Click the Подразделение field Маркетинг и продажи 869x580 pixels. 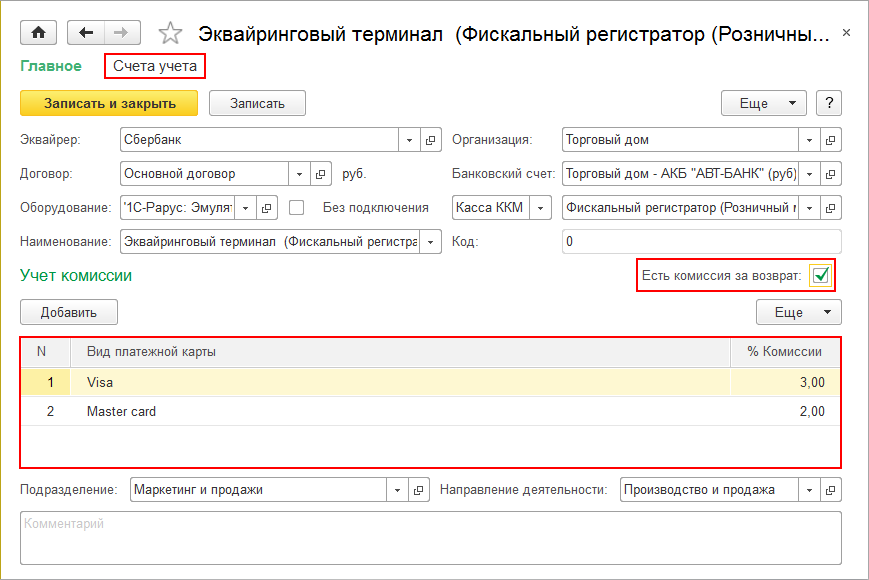(x=258, y=490)
